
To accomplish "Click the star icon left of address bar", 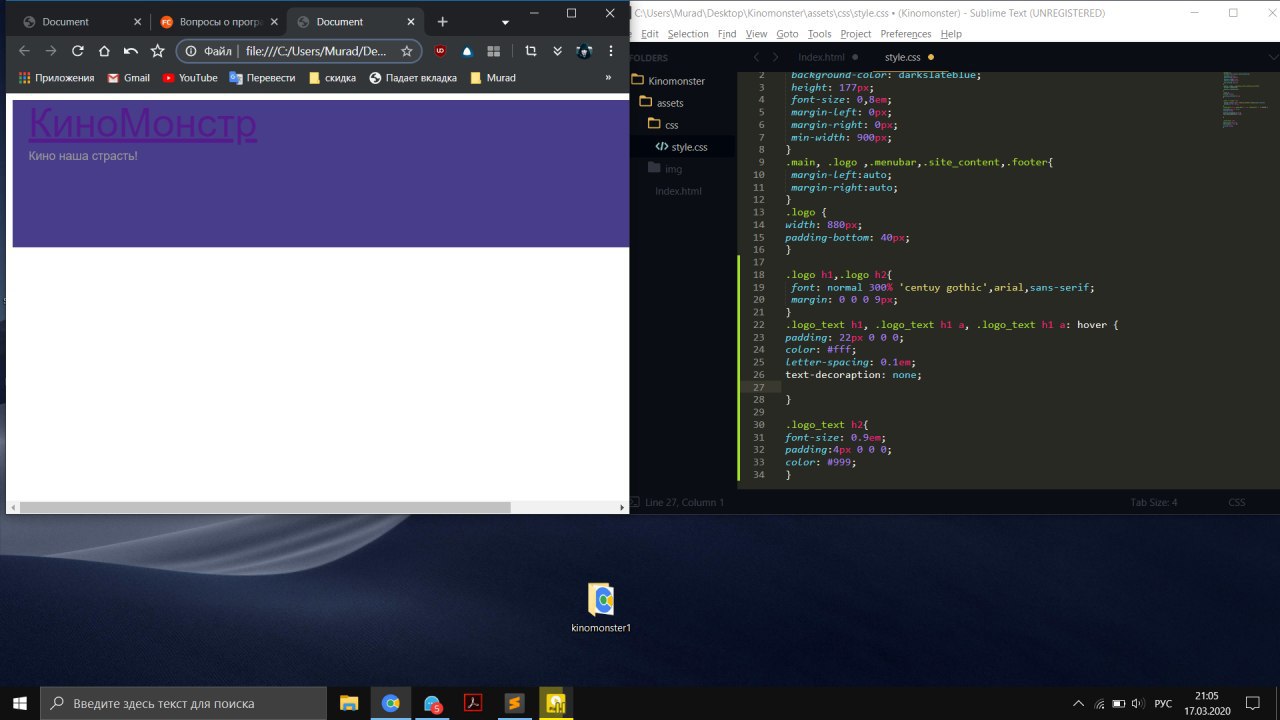I will click(157, 51).
